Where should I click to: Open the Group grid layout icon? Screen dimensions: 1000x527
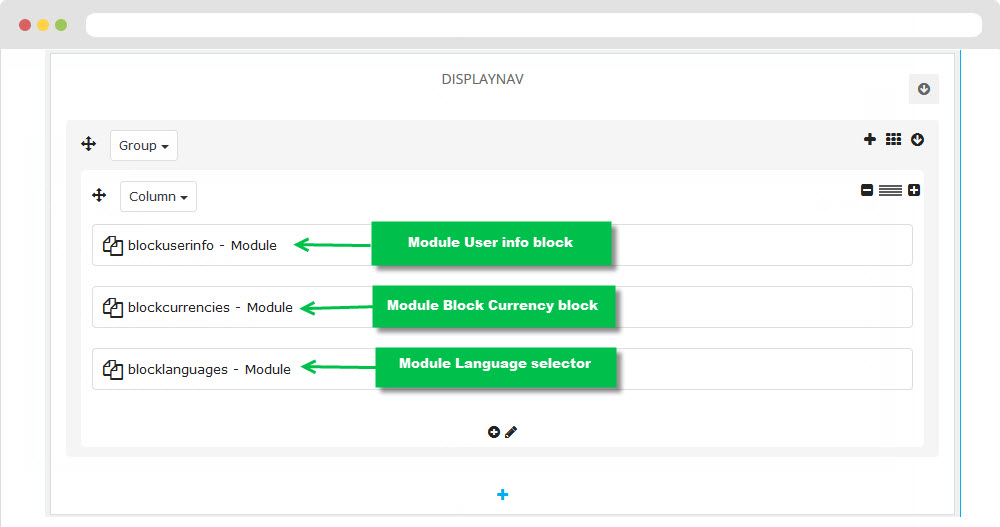pos(893,139)
